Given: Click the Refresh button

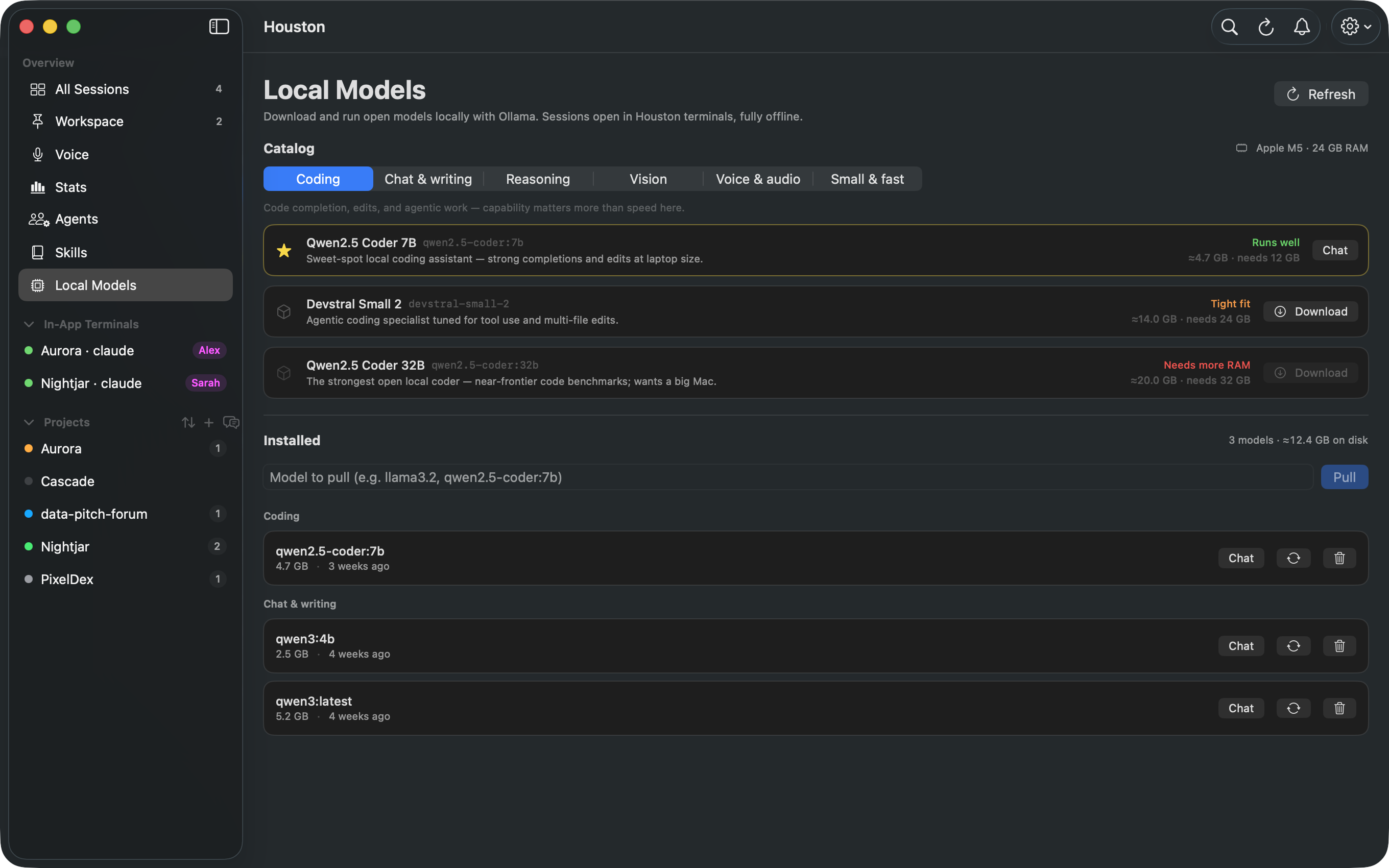Looking at the screenshot, I should pyautogui.click(x=1321, y=94).
